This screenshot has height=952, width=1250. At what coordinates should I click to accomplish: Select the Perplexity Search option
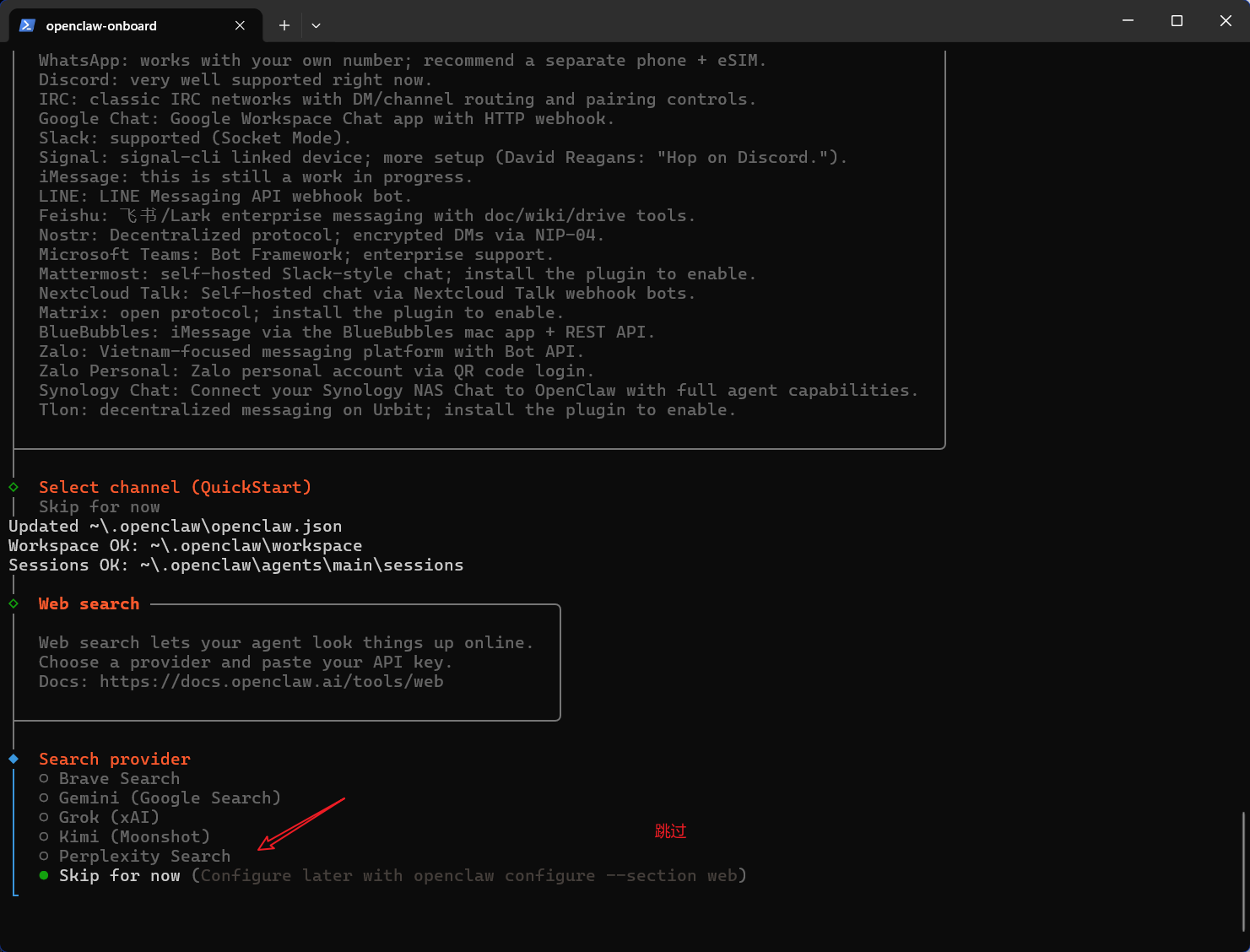tap(135, 856)
